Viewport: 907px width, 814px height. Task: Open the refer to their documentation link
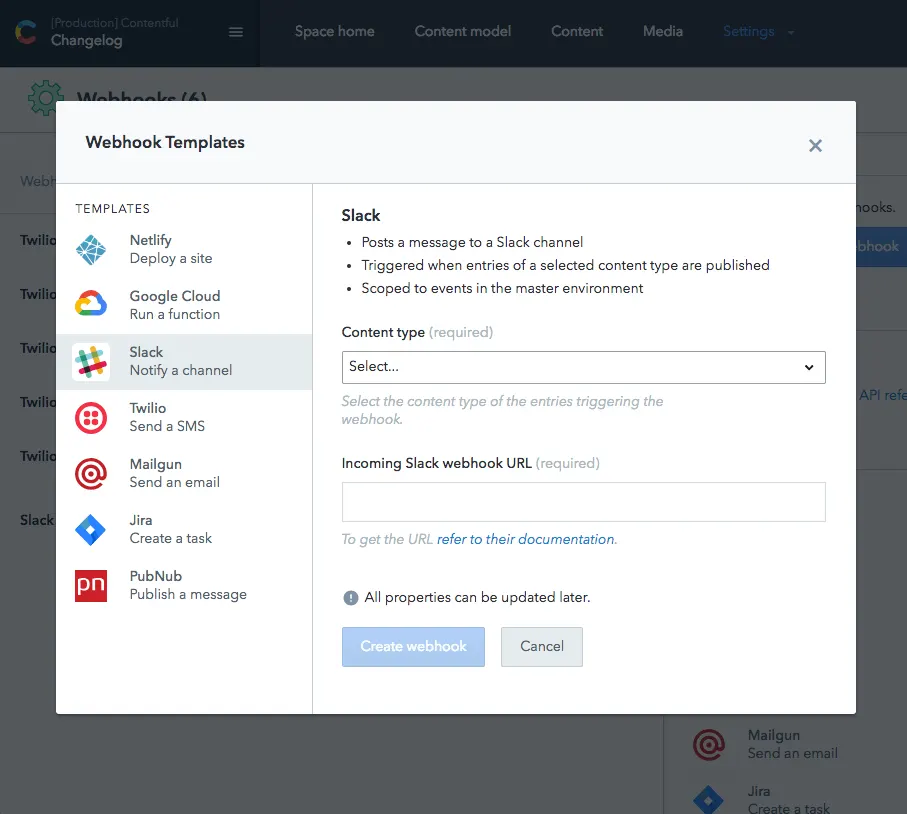[x=527, y=539]
